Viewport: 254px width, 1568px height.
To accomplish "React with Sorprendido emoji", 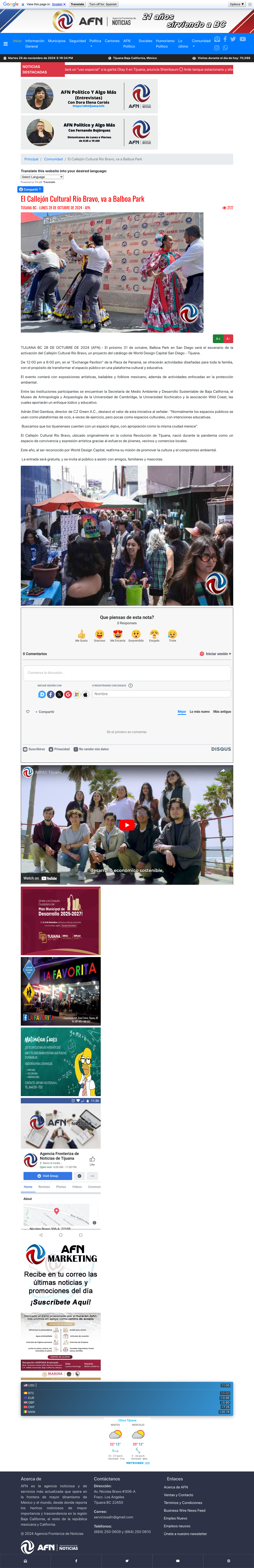I will point(136,634).
